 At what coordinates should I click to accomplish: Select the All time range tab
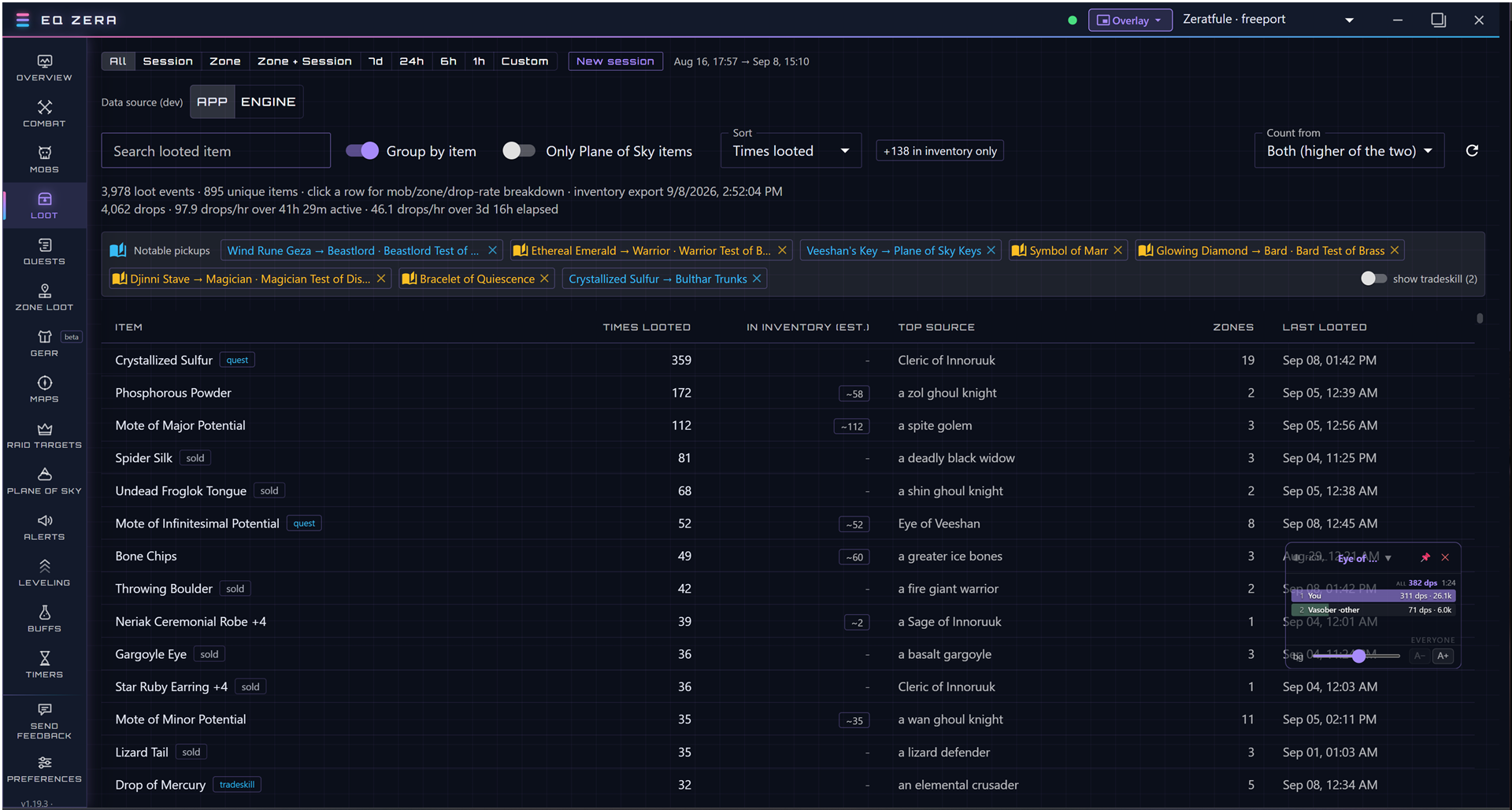click(x=117, y=61)
